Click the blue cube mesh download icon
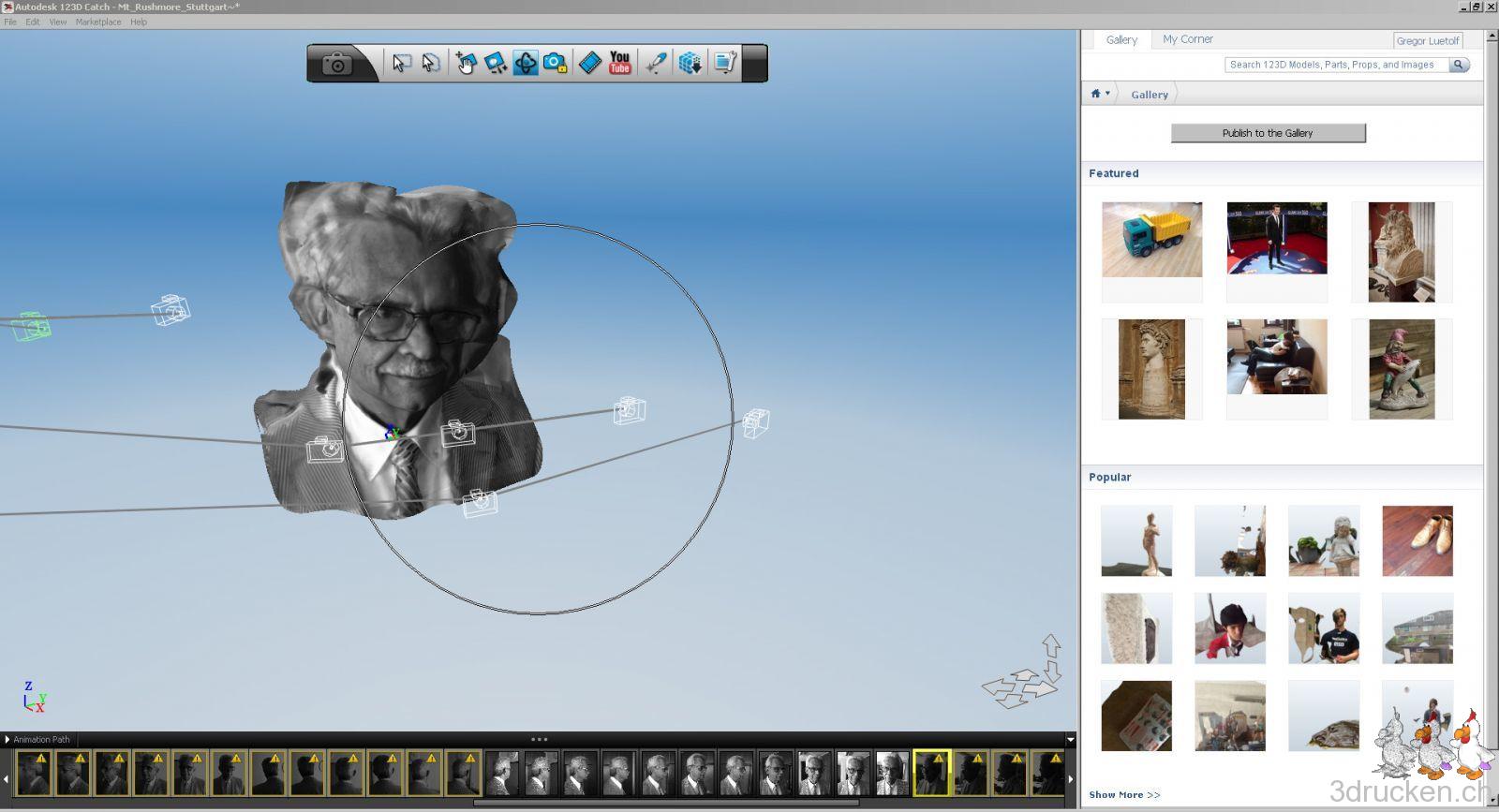 [690, 63]
